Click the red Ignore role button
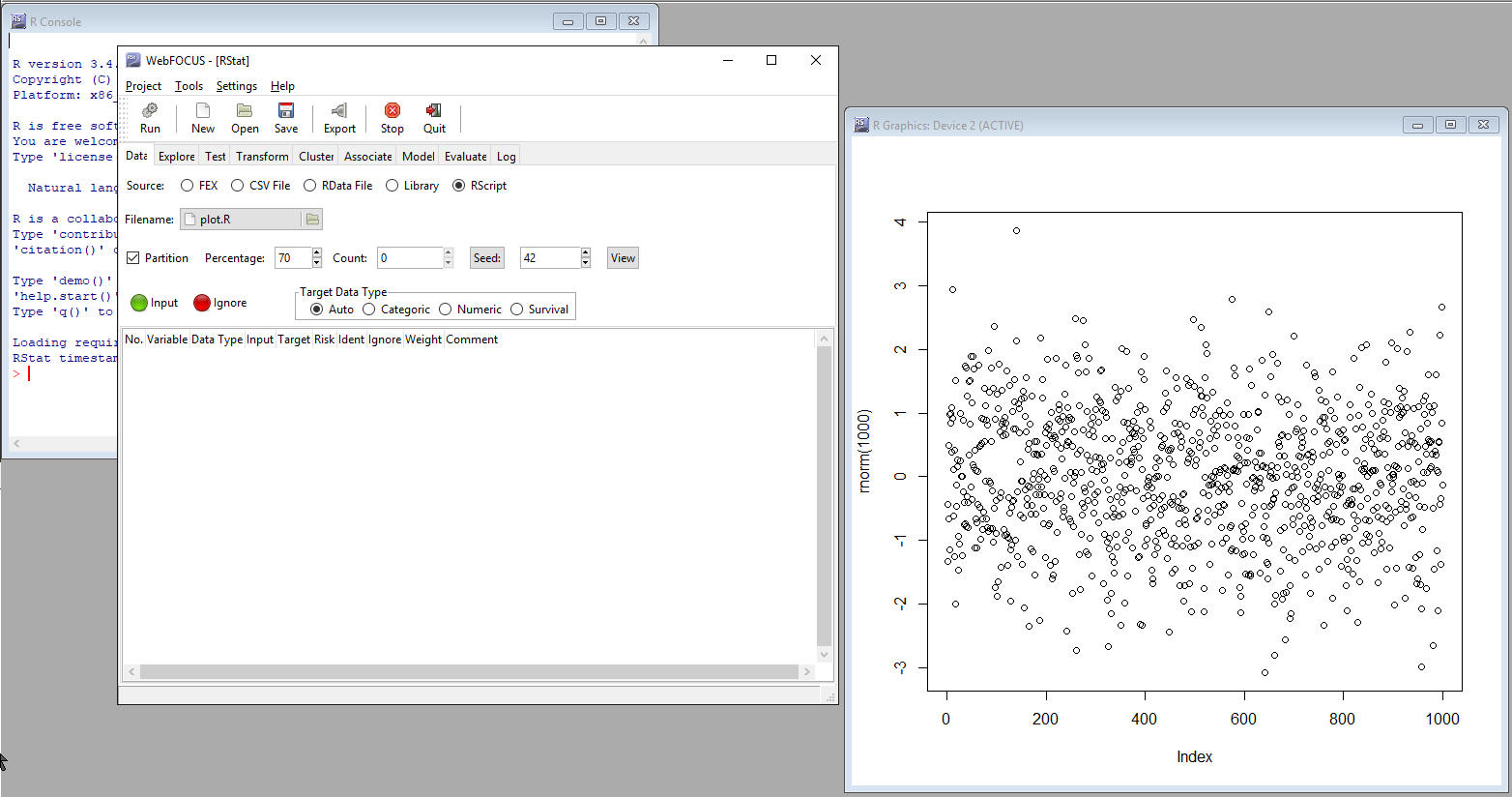 click(x=202, y=303)
